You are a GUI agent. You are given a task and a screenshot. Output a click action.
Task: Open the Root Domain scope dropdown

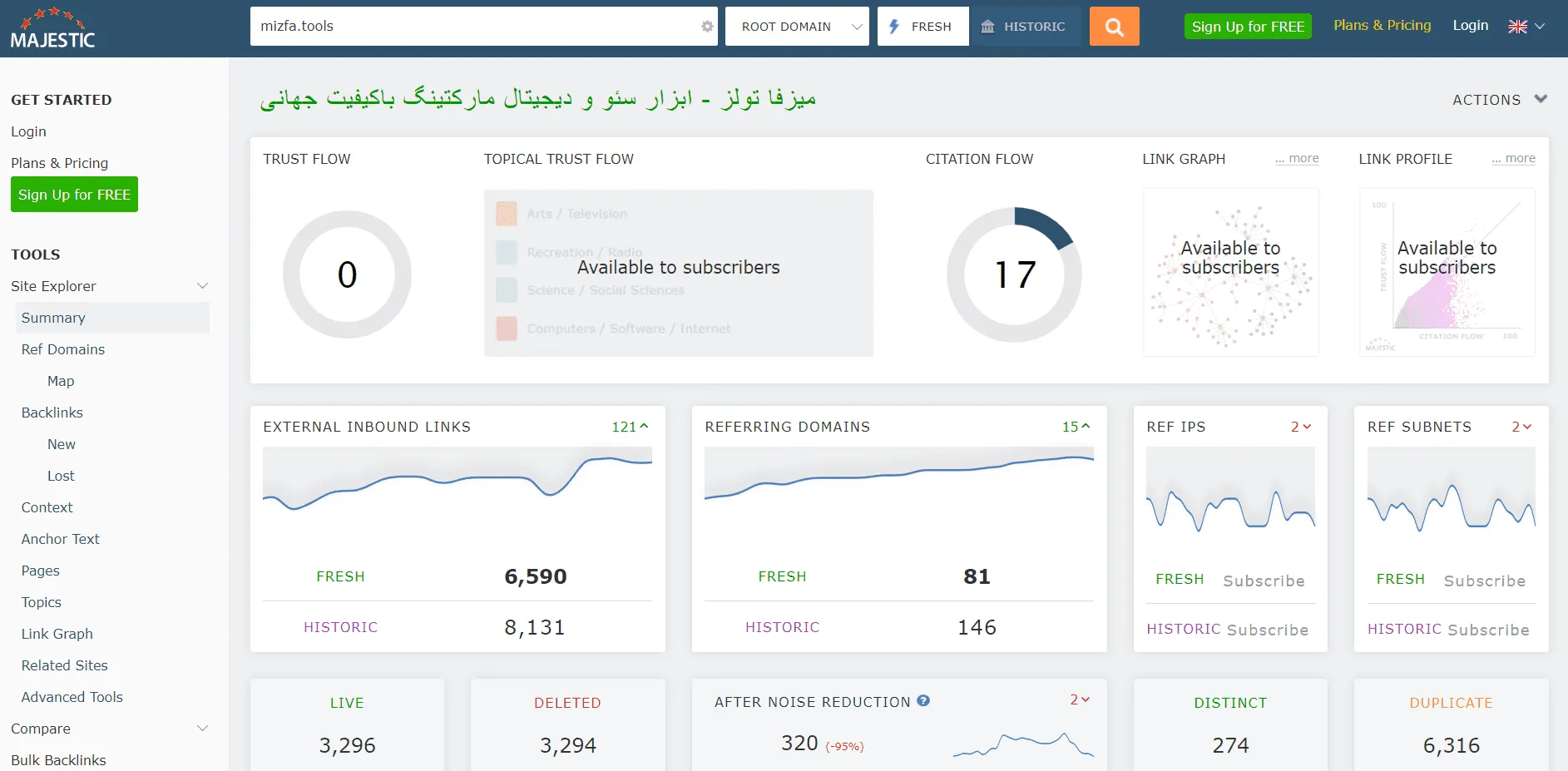797,27
